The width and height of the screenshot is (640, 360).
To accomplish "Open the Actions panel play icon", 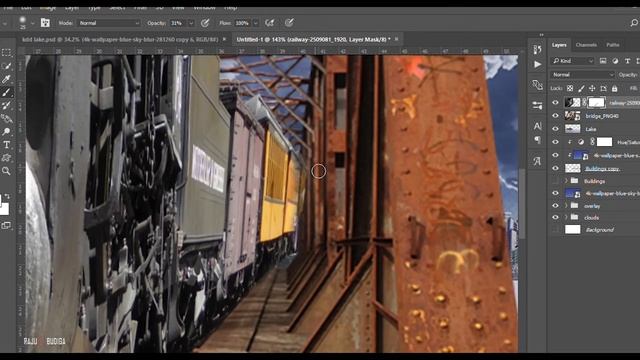I will pos(538,64).
